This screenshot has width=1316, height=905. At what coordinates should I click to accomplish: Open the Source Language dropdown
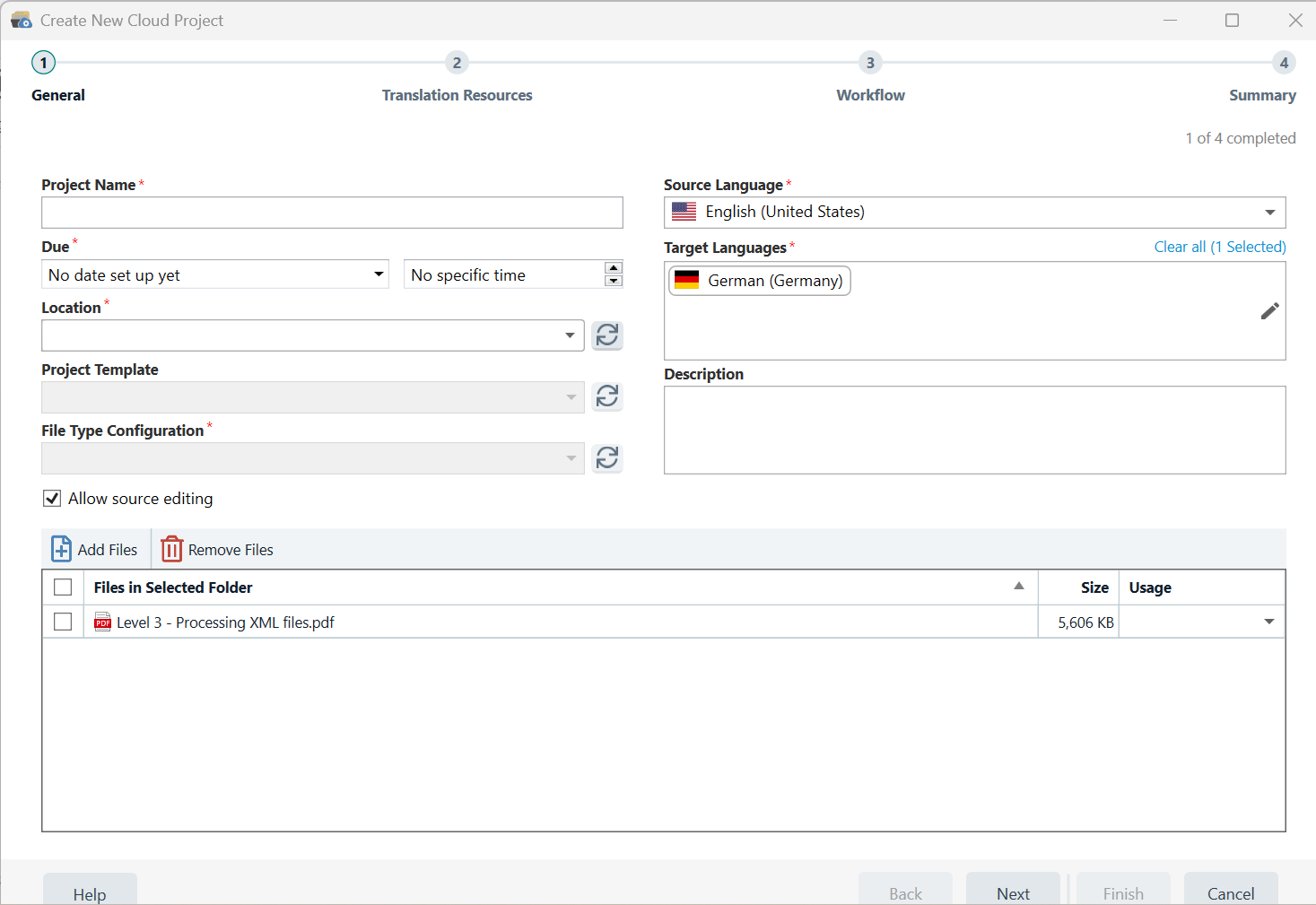pos(1269,213)
